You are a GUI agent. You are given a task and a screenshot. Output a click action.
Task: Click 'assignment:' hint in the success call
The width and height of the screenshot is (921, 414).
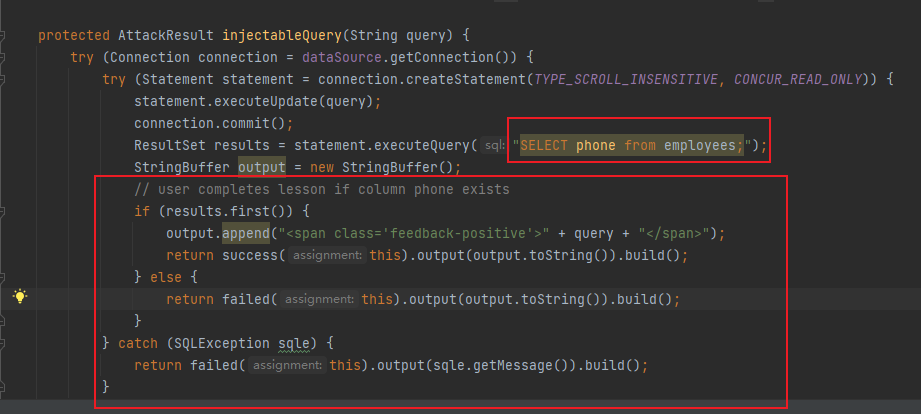tap(324, 255)
